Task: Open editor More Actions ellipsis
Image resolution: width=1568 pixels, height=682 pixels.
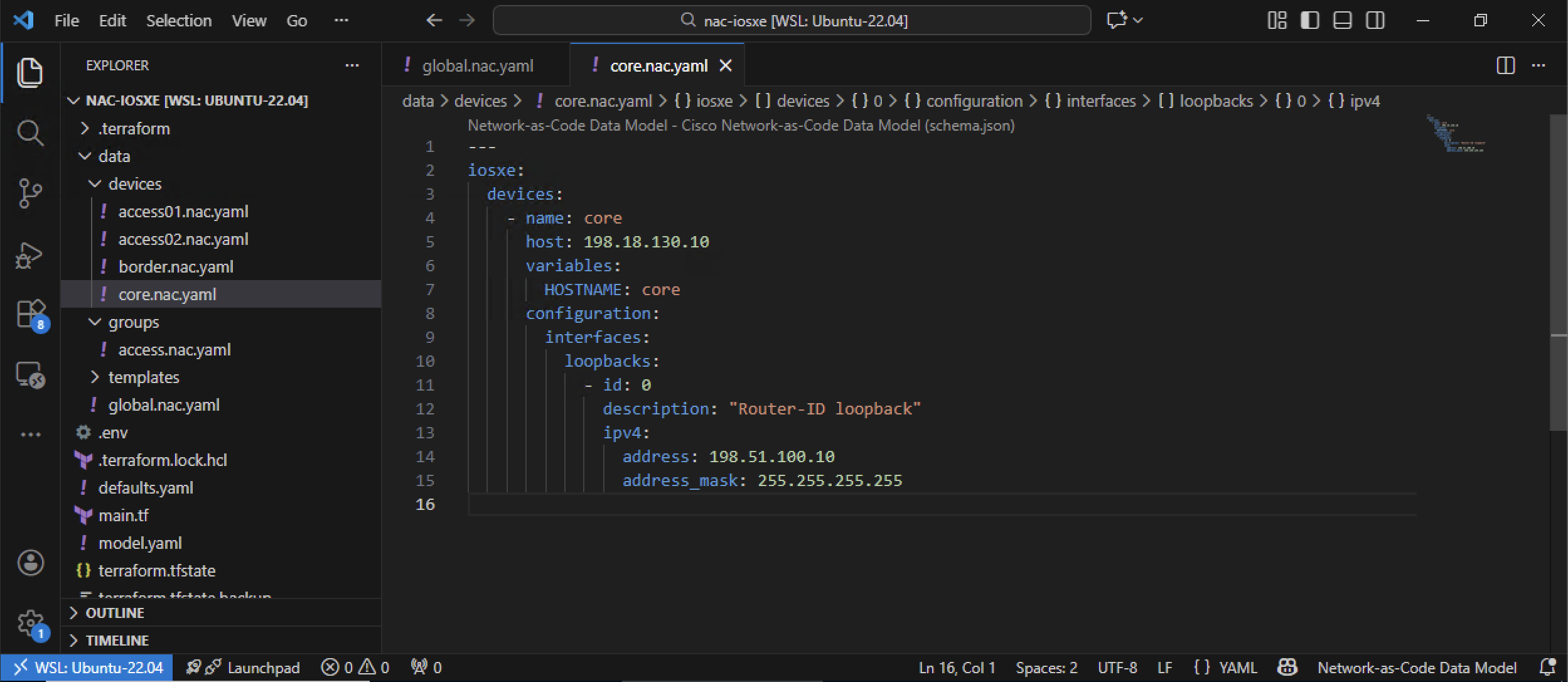Action: [1538, 65]
